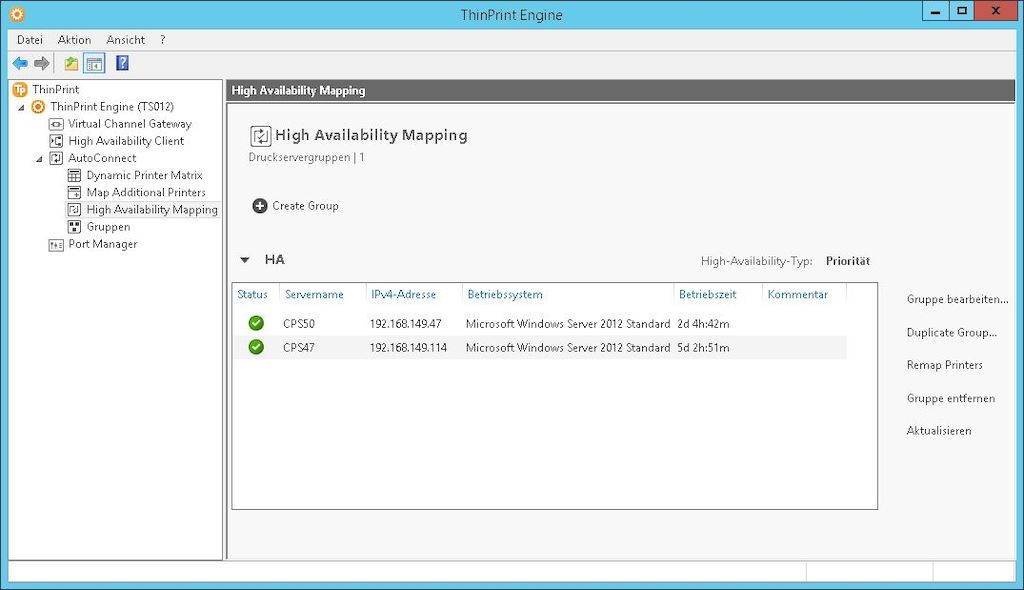Open the Aktion menu

coord(74,40)
